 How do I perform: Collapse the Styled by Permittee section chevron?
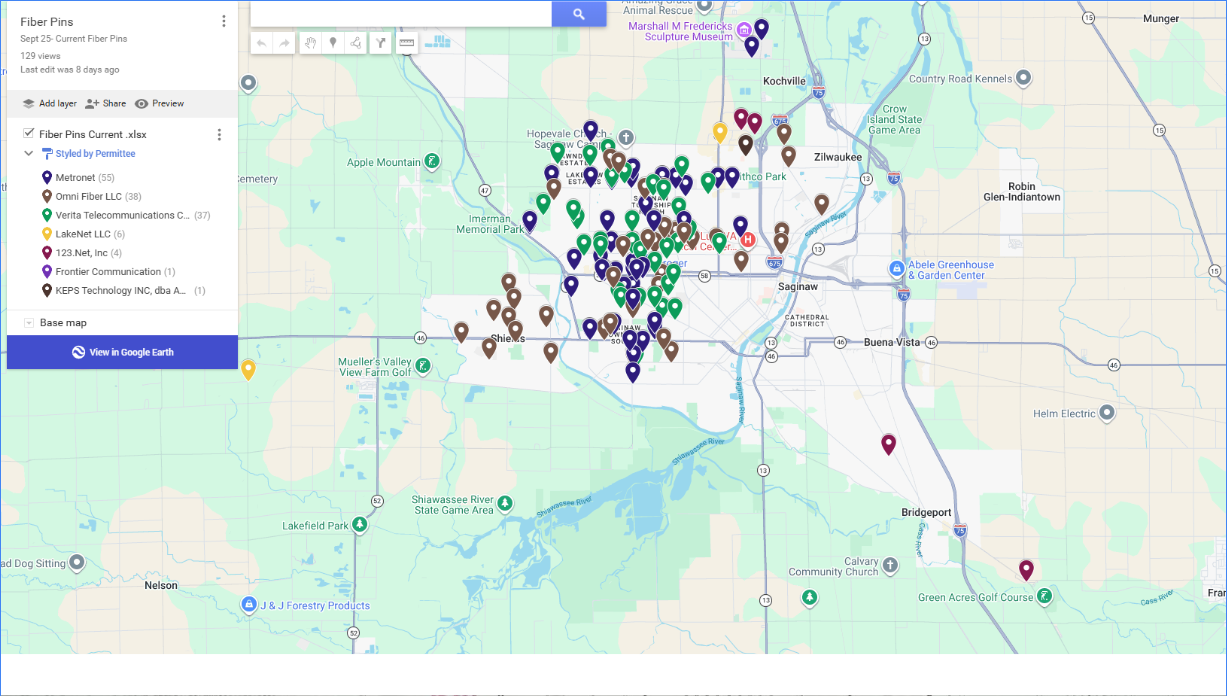pyautogui.click(x=29, y=154)
